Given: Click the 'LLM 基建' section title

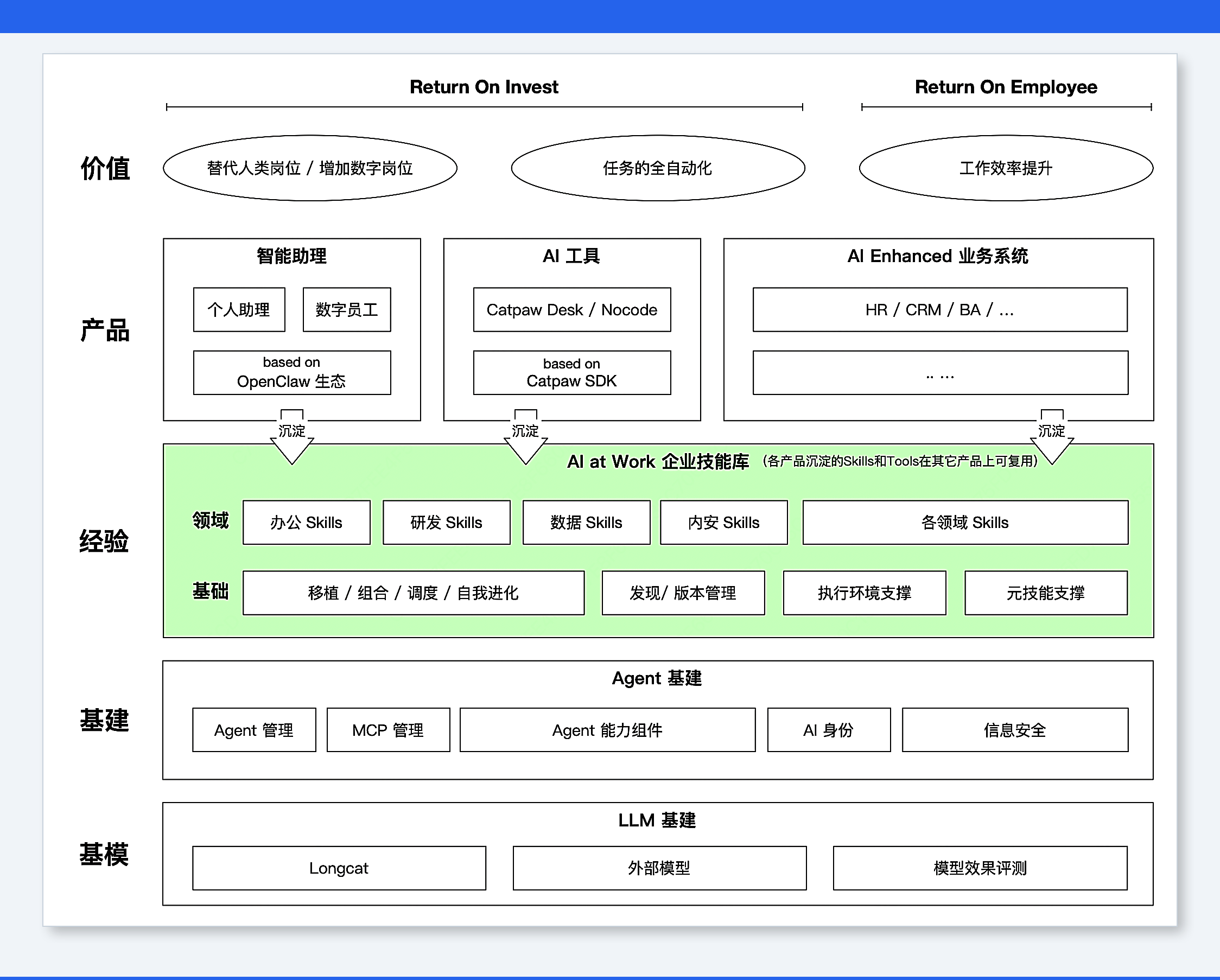Looking at the screenshot, I should pos(657,820).
